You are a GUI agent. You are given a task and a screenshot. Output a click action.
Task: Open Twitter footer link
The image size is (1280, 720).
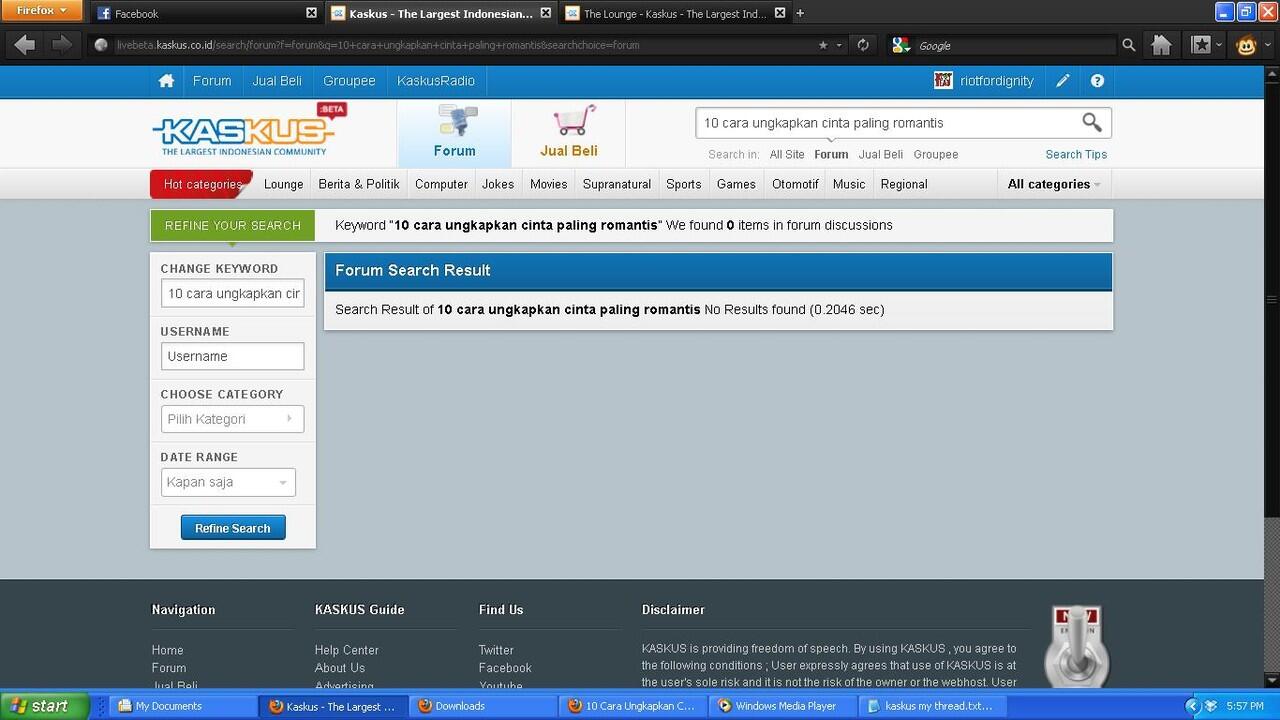[496, 650]
